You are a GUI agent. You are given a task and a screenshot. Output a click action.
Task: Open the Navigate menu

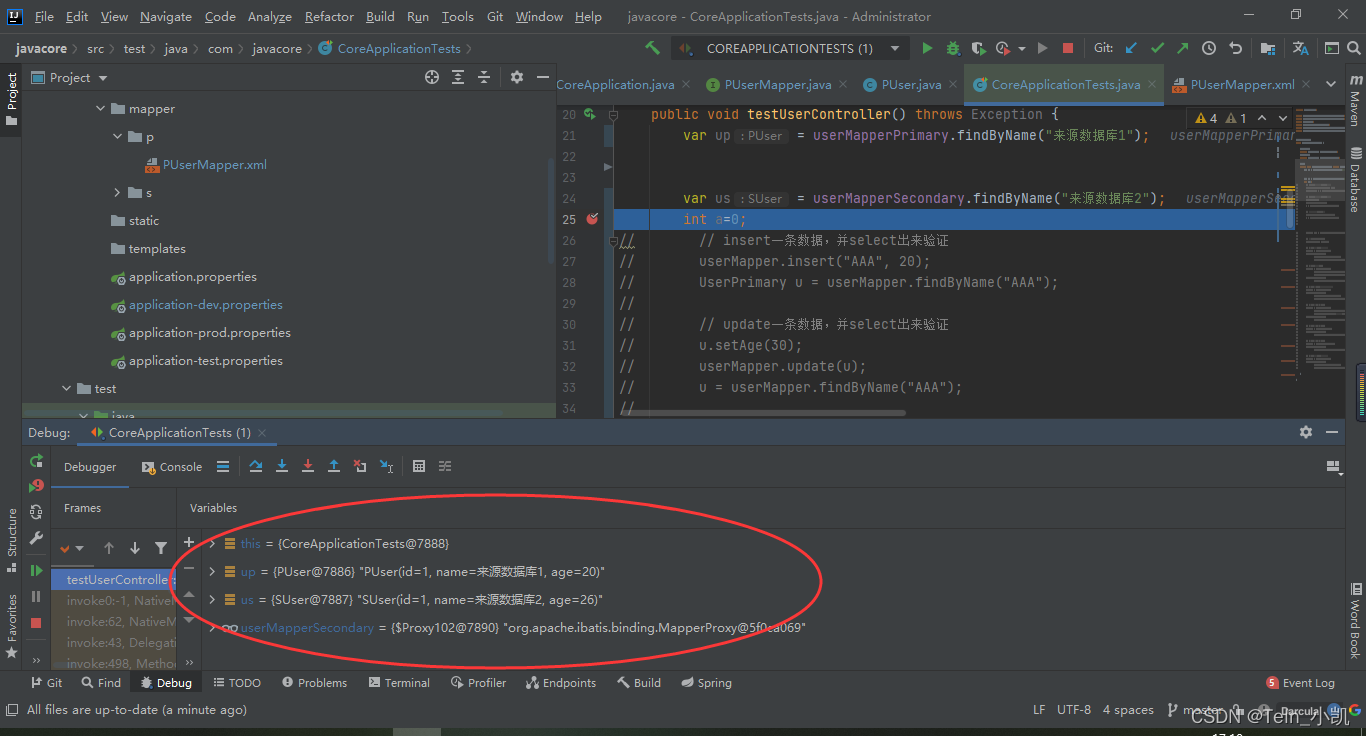166,16
